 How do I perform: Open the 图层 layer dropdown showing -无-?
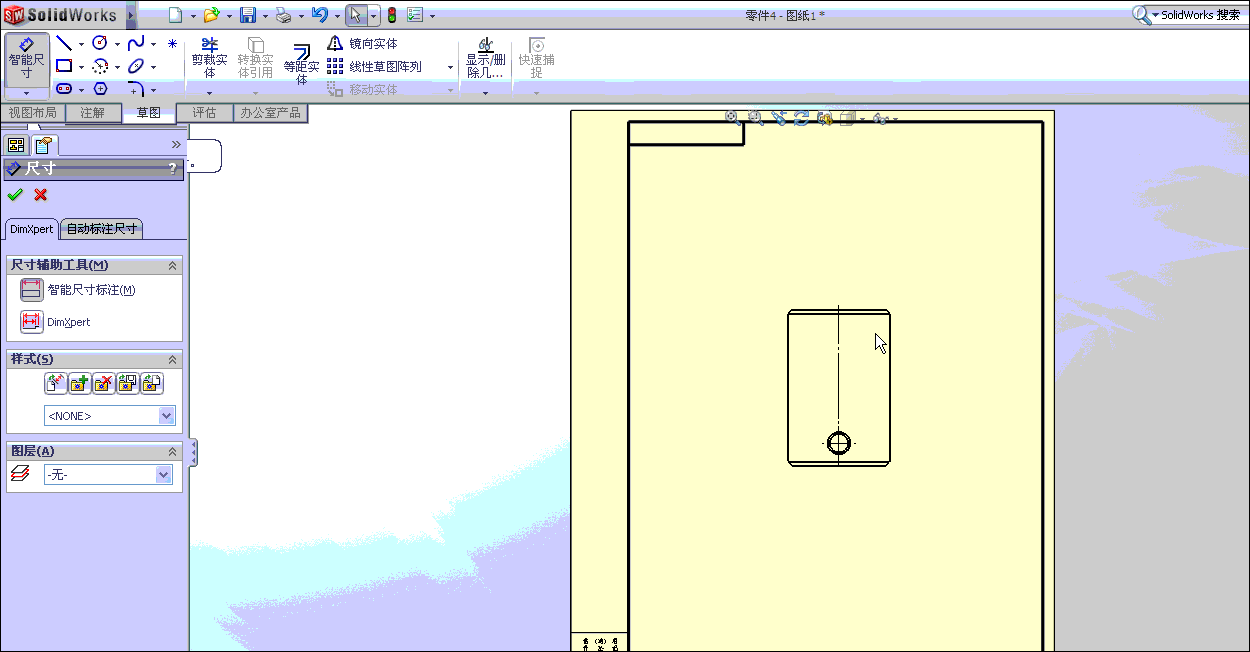pyautogui.click(x=108, y=475)
